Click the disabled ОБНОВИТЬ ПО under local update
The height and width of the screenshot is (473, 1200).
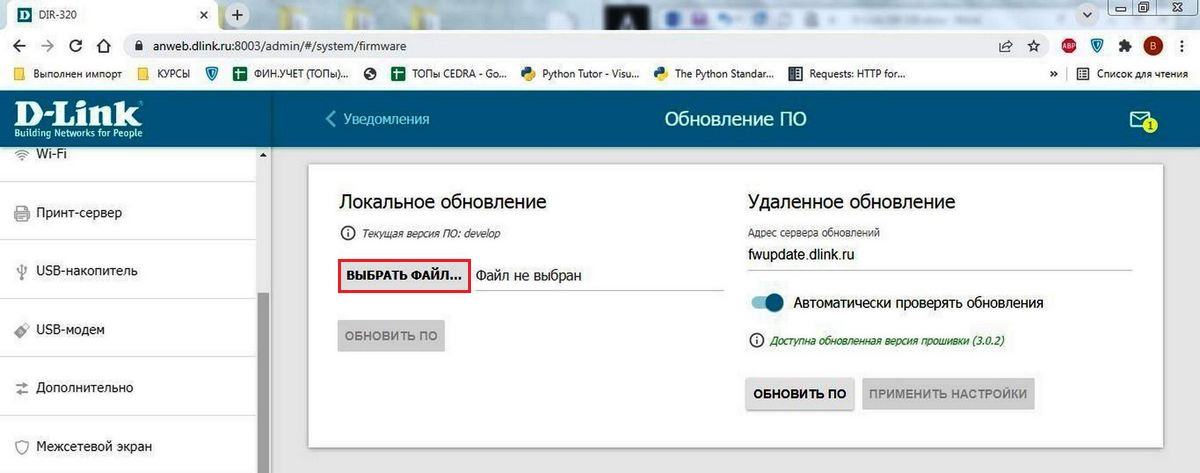tap(391, 336)
